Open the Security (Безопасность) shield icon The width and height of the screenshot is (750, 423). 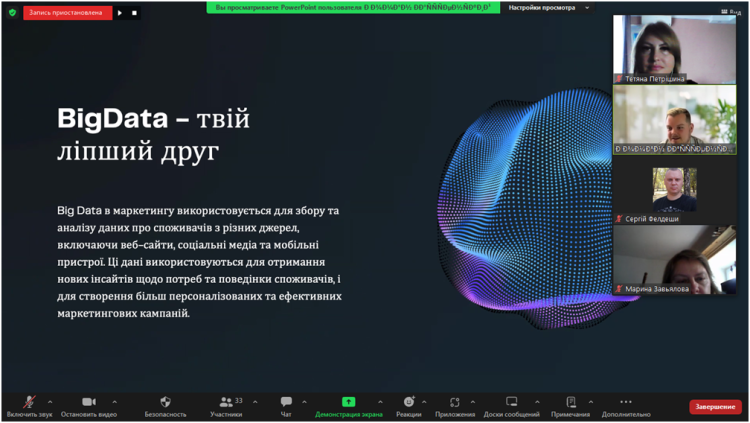pyautogui.click(x=165, y=402)
